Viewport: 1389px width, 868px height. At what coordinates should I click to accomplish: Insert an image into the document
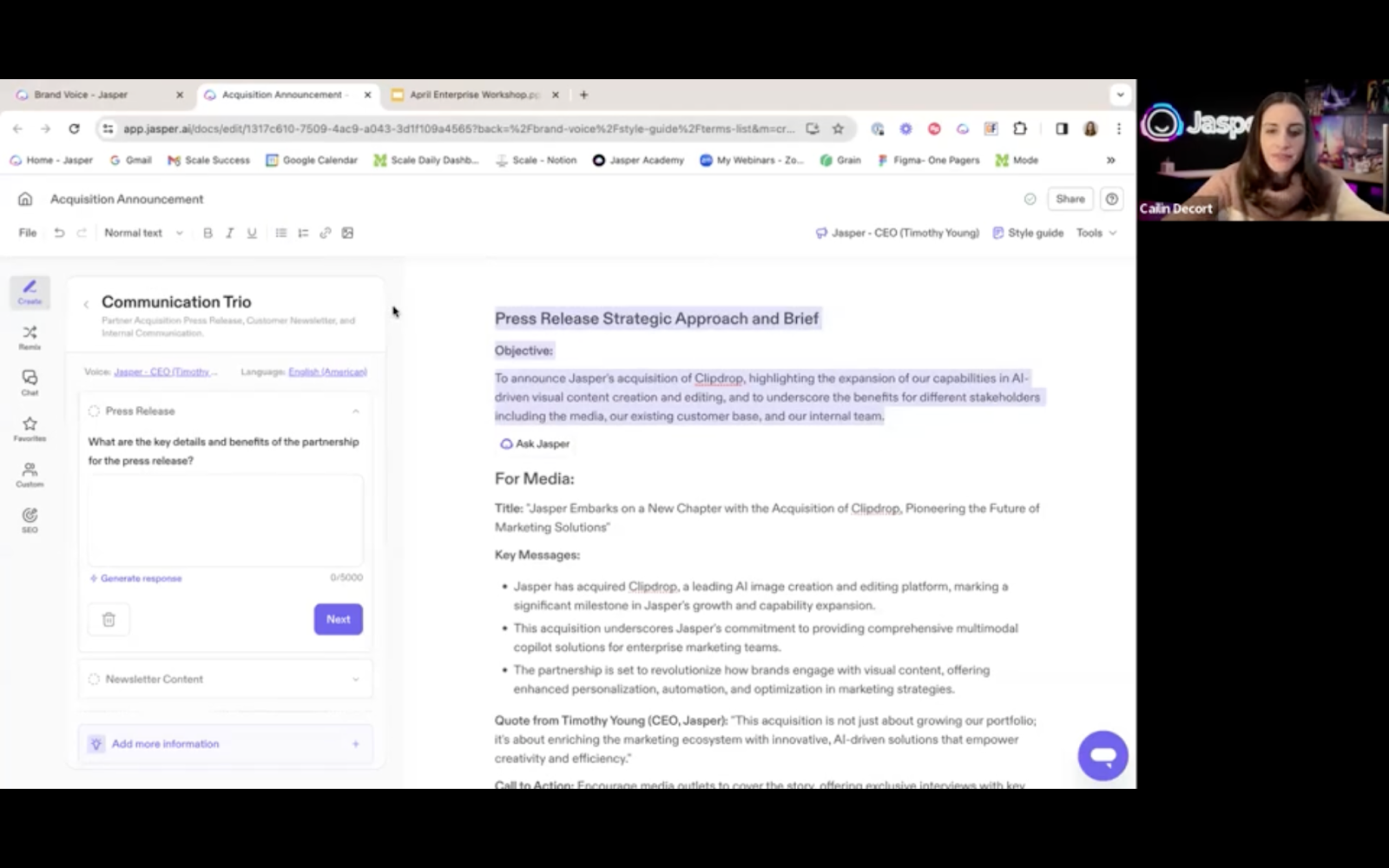pos(348,233)
